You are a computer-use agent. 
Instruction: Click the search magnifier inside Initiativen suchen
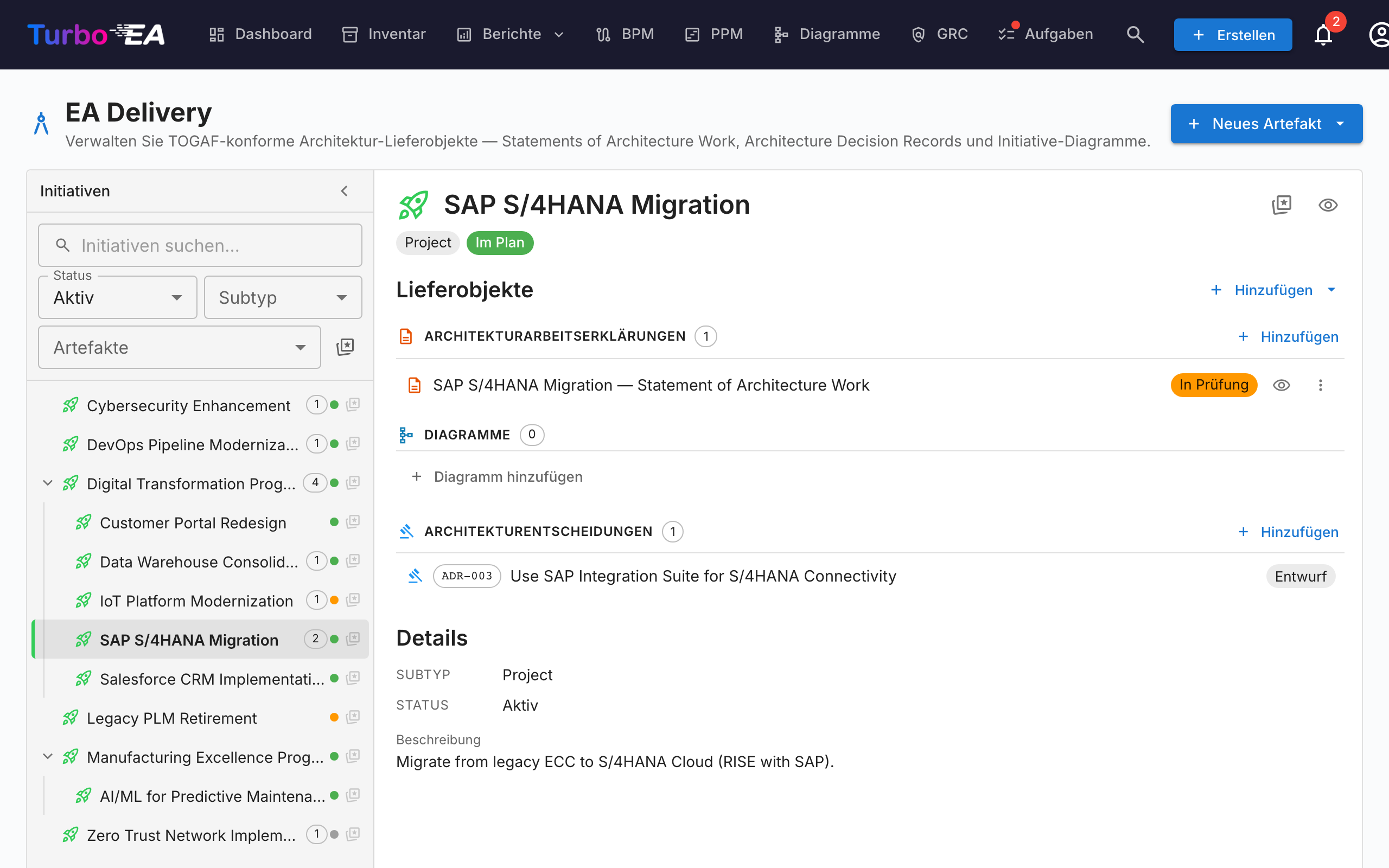(x=62, y=246)
